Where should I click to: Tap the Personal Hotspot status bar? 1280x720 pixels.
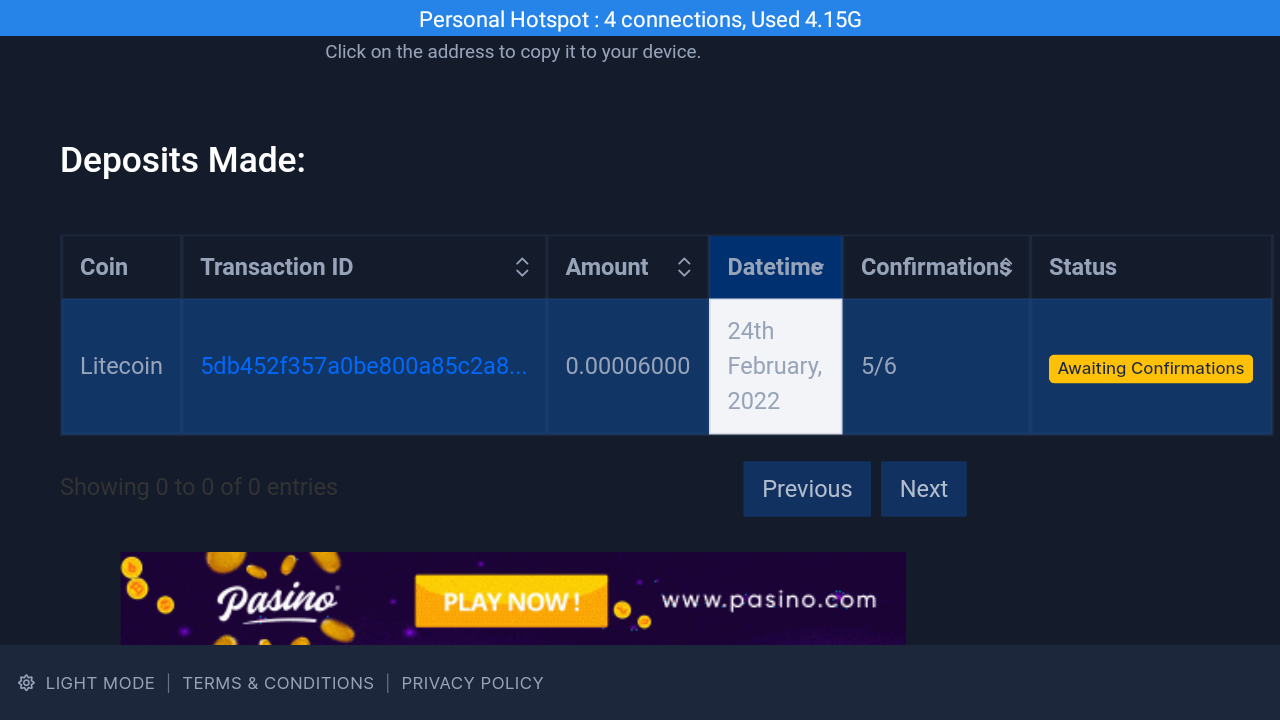[x=640, y=18]
